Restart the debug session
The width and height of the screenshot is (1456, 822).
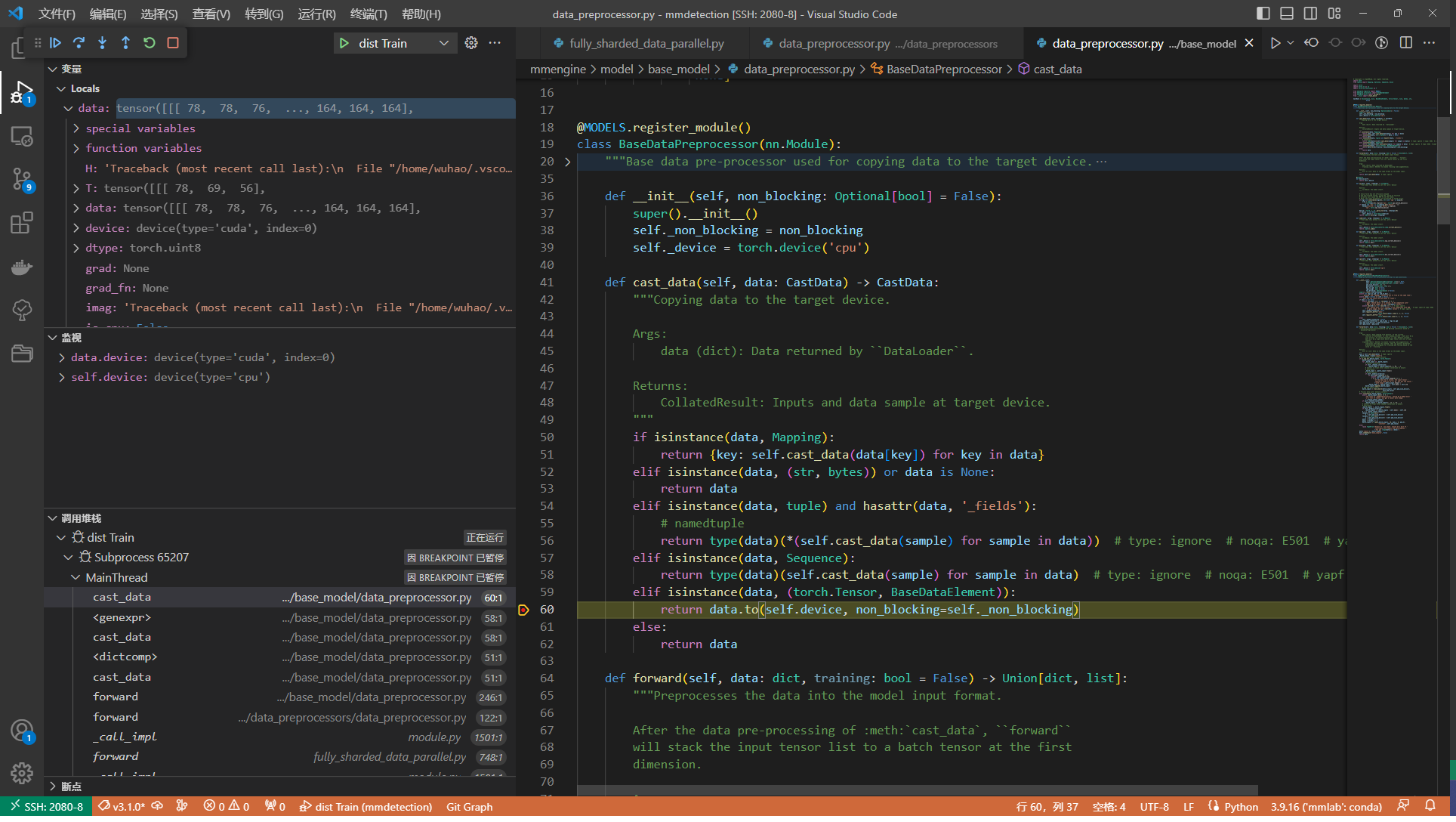[x=150, y=43]
